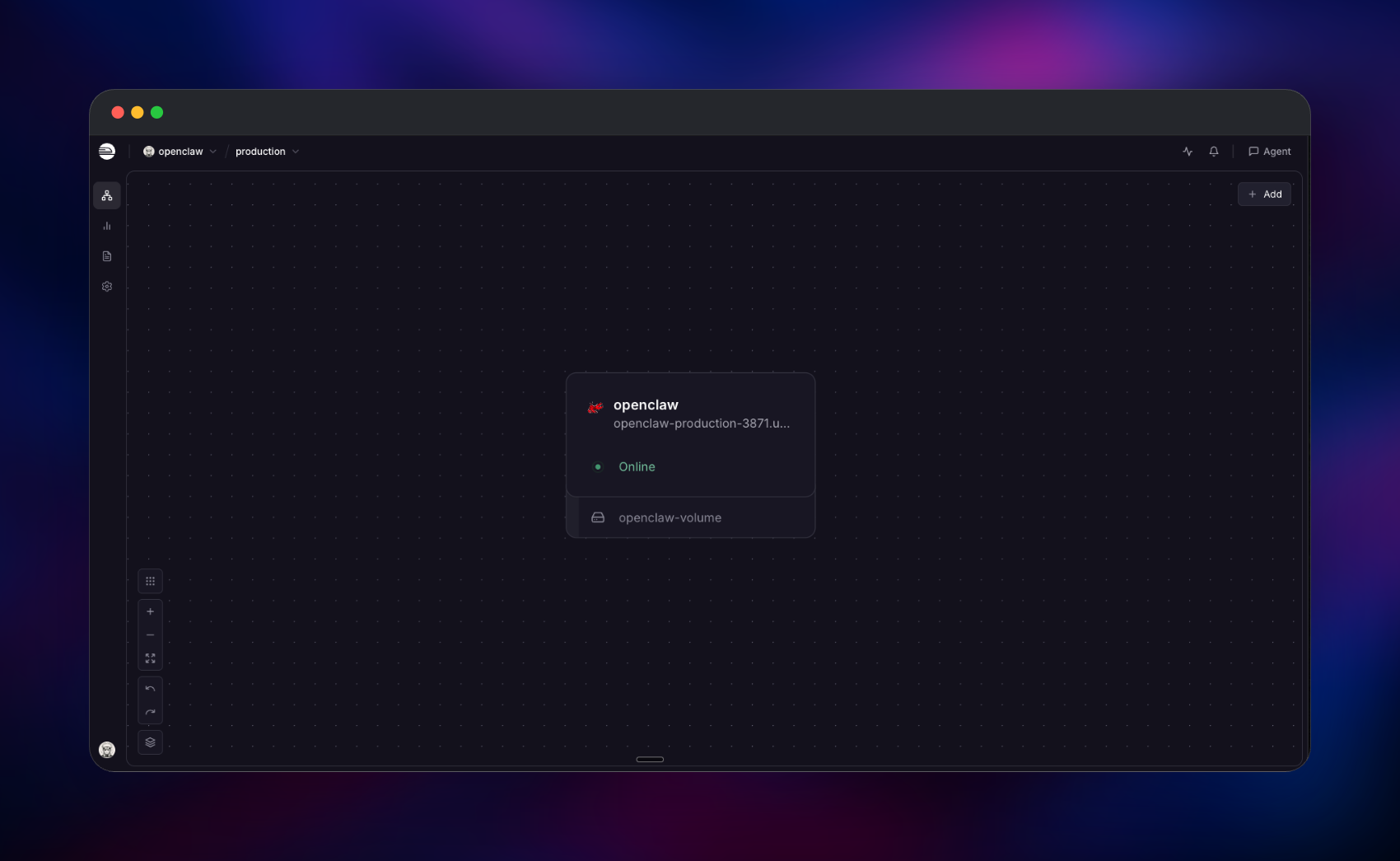Open the openclaw-production-3871 domain link
The height and width of the screenshot is (861, 1400).
pos(702,423)
